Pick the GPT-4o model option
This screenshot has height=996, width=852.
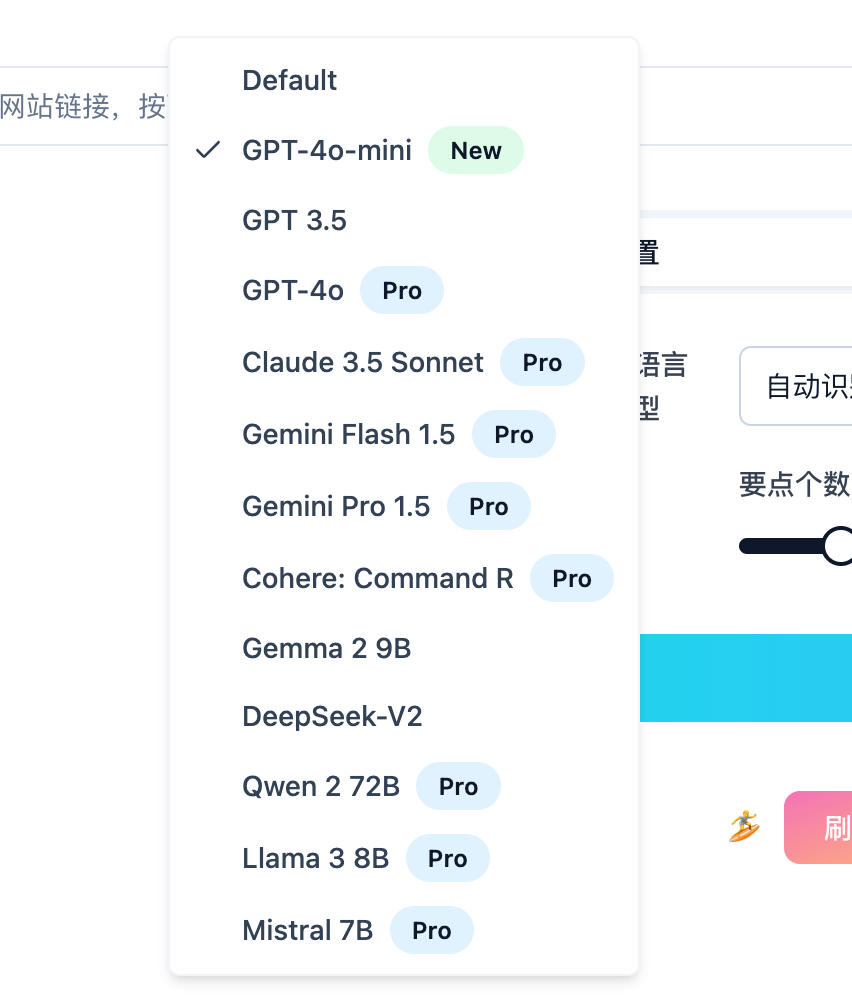click(293, 291)
